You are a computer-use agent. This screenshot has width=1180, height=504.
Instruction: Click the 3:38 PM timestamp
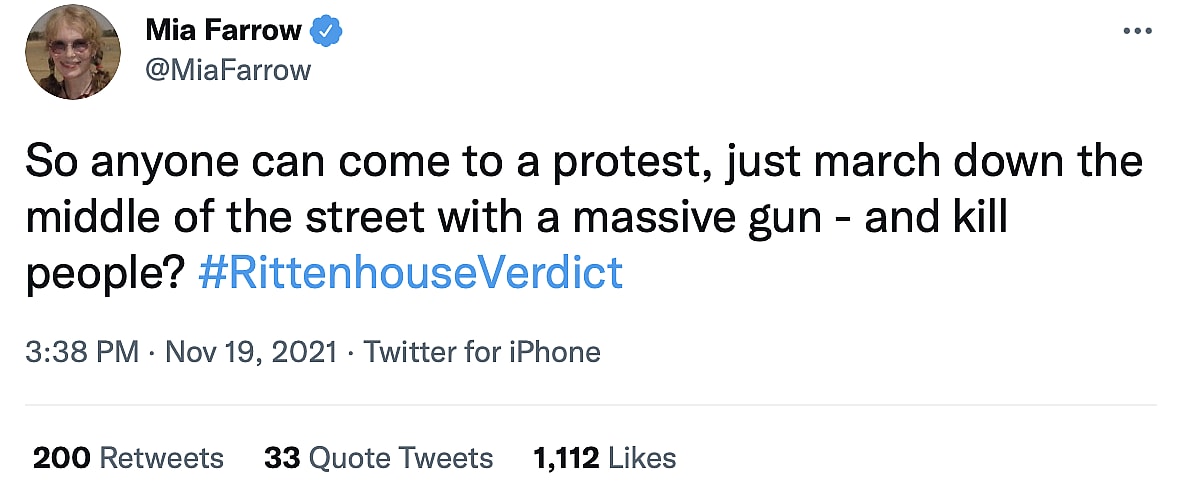81,352
